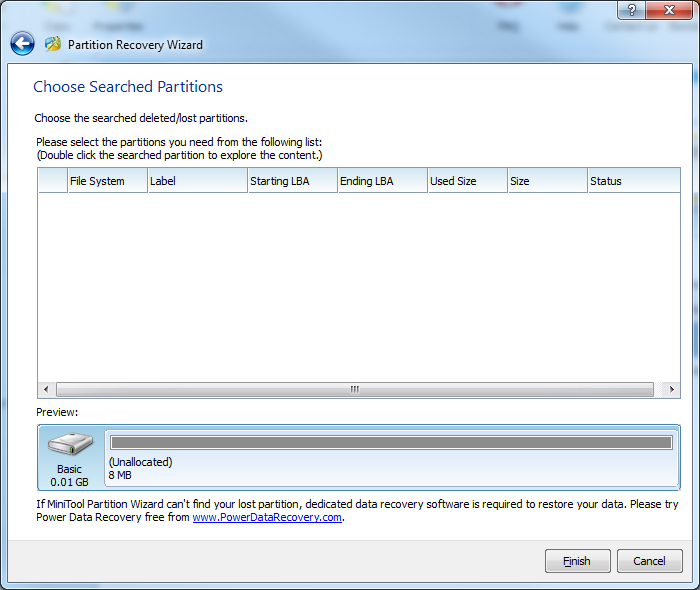Screen dimensions: 700x590
Task: Click the right arrow of the horizontal scrollbar
Action: coord(671,389)
